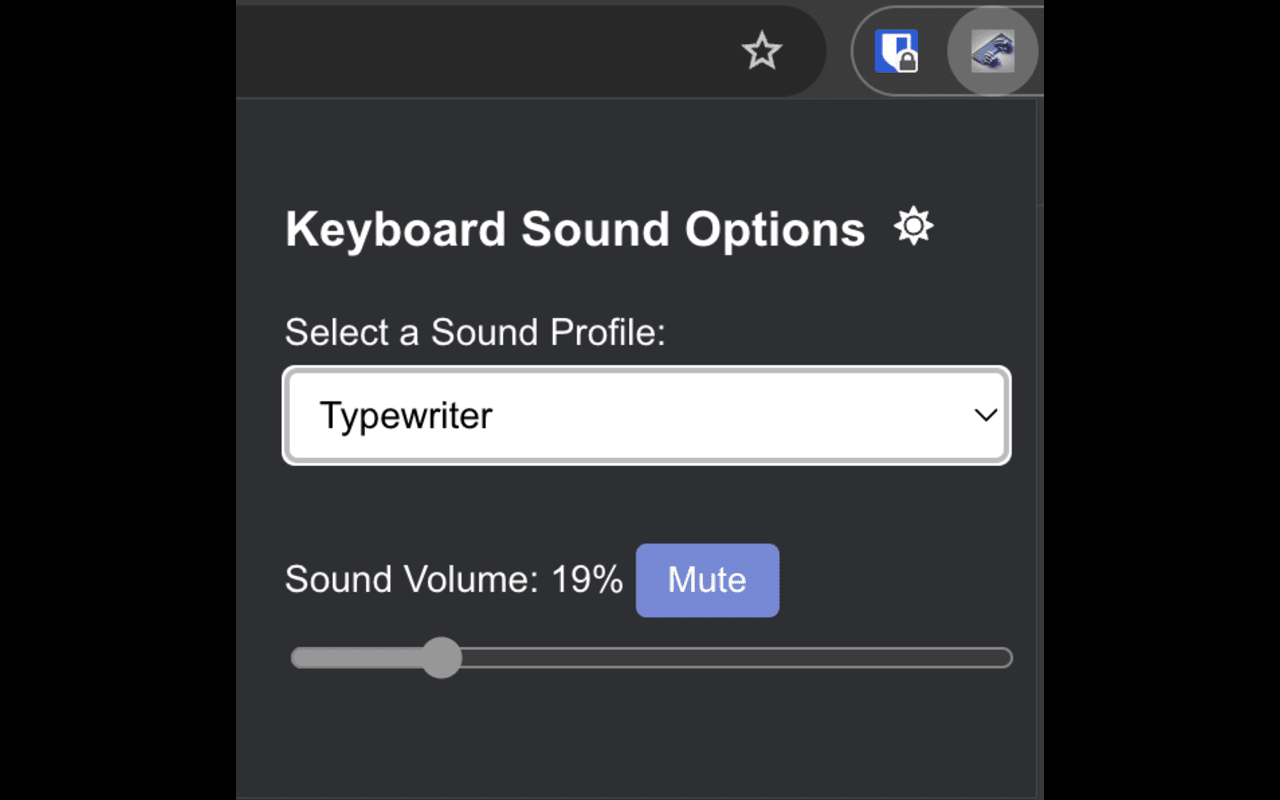Click empty space below the volume slider
The height and width of the screenshot is (800, 1280).
(640, 740)
